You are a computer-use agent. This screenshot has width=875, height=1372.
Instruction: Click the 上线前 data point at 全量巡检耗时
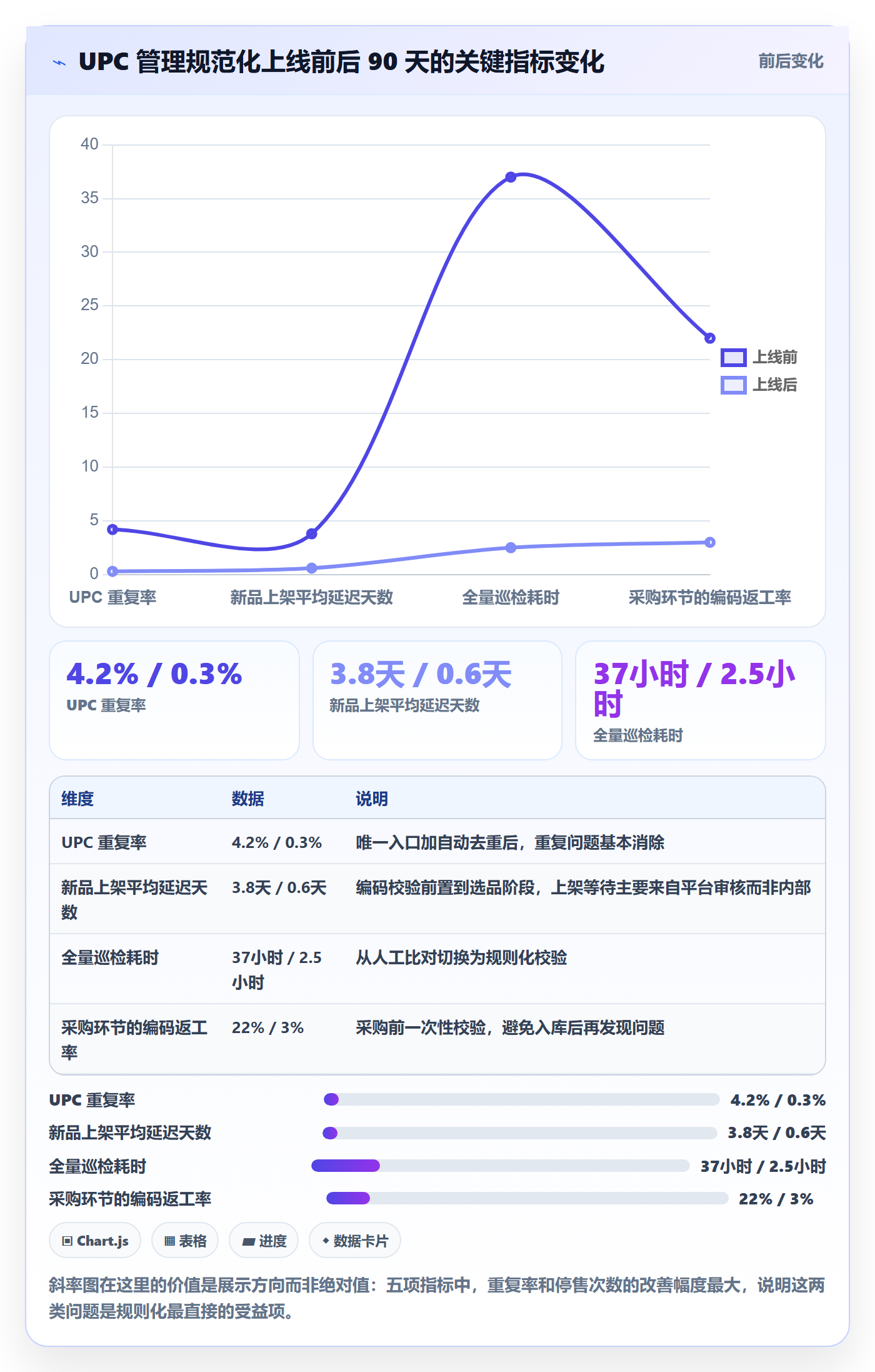pyautogui.click(x=511, y=177)
